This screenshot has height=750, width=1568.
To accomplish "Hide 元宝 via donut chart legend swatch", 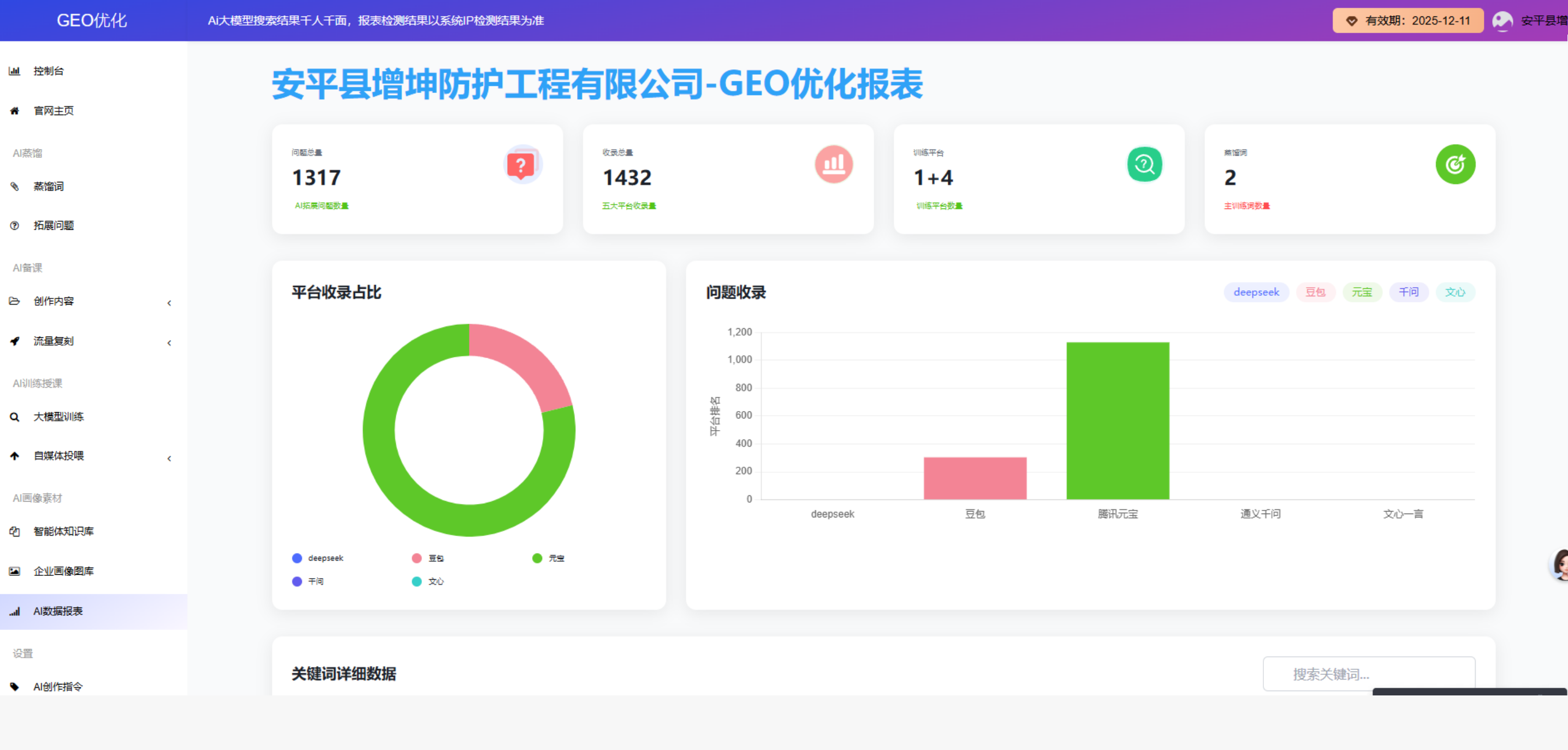I will tap(537, 558).
